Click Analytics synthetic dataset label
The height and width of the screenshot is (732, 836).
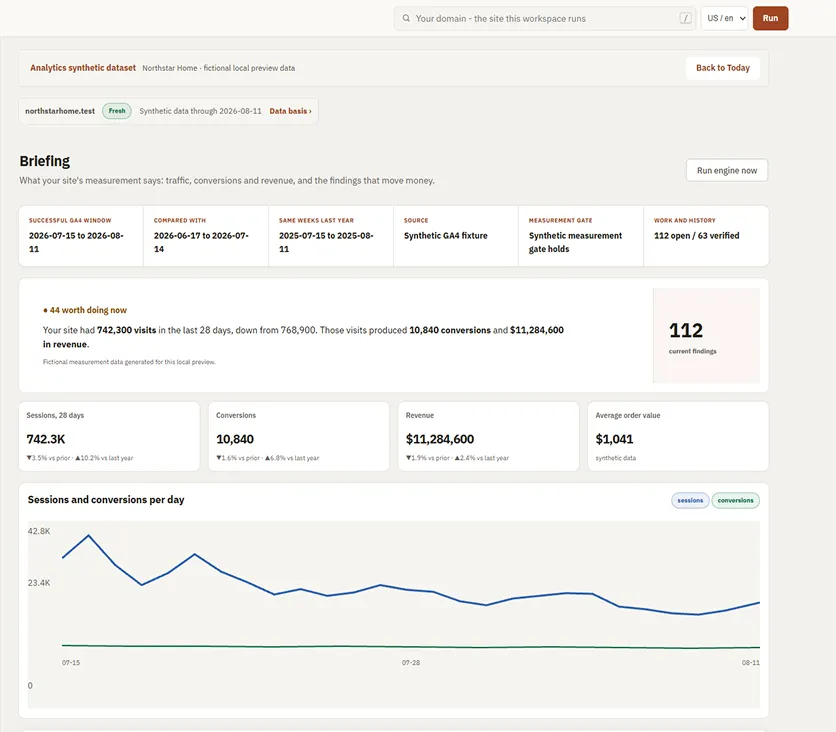[83, 68]
